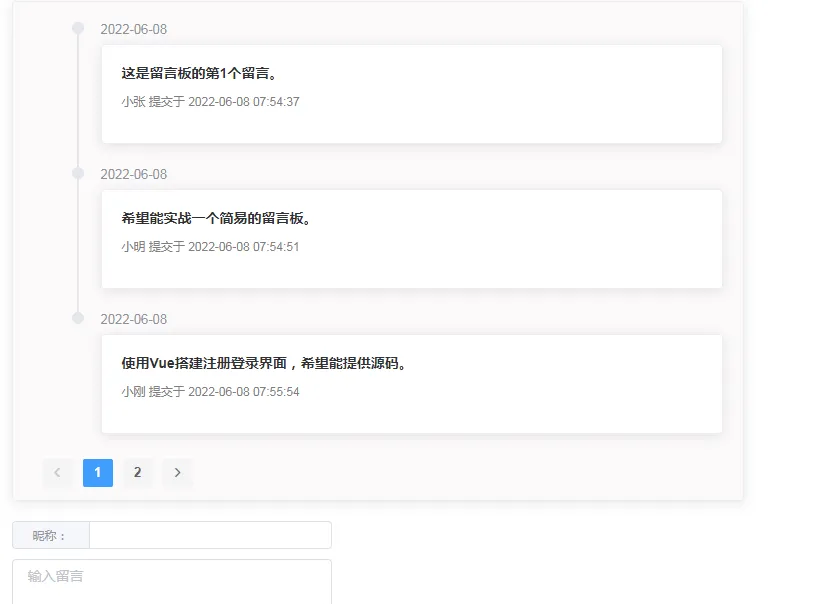The image size is (820, 604).
Task: Click the 昵称： label
Action: (x=49, y=535)
